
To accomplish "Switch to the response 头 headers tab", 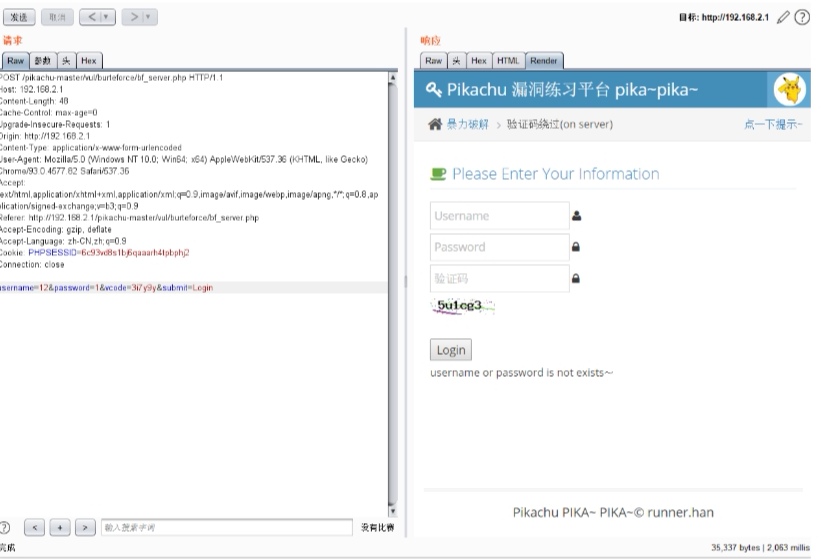I will tap(456, 61).
